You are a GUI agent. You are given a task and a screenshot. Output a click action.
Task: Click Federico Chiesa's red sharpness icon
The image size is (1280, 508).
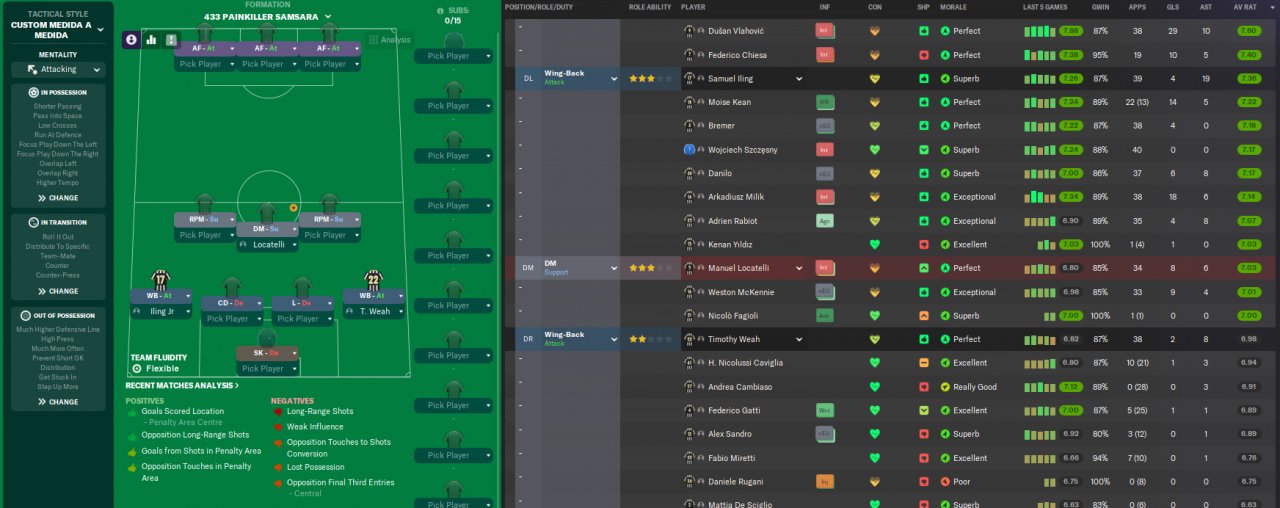click(923, 55)
